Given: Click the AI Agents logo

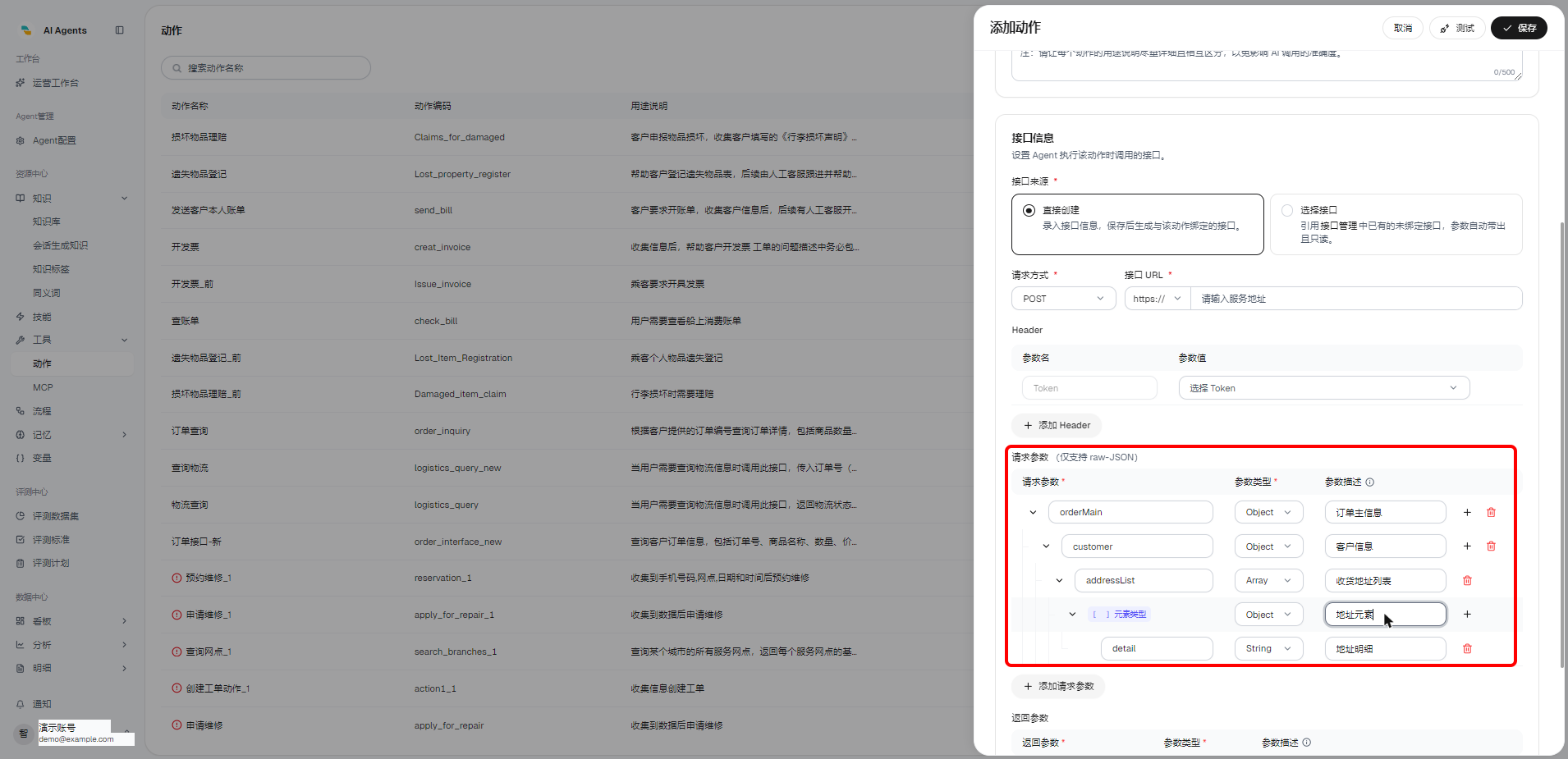Looking at the screenshot, I should pos(27,30).
